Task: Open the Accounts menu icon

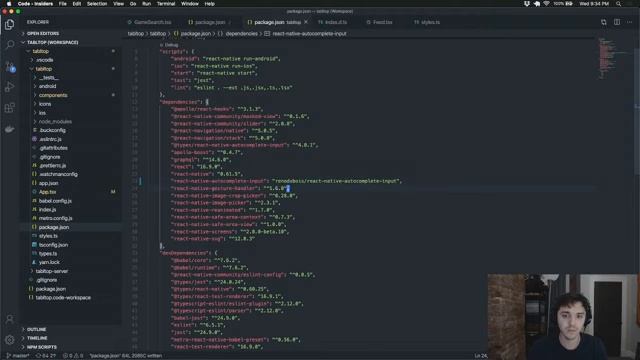Action: click(x=9, y=319)
